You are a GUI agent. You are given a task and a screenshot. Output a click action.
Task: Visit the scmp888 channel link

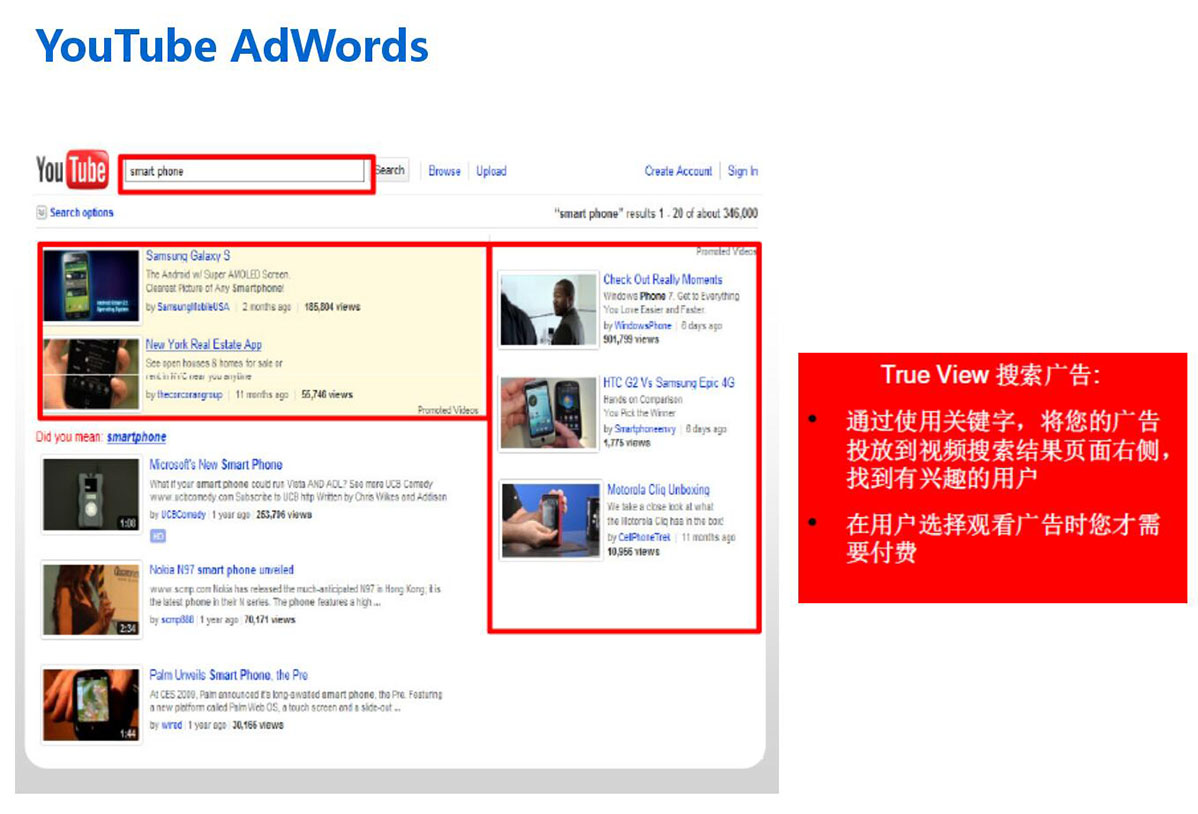point(178,620)
